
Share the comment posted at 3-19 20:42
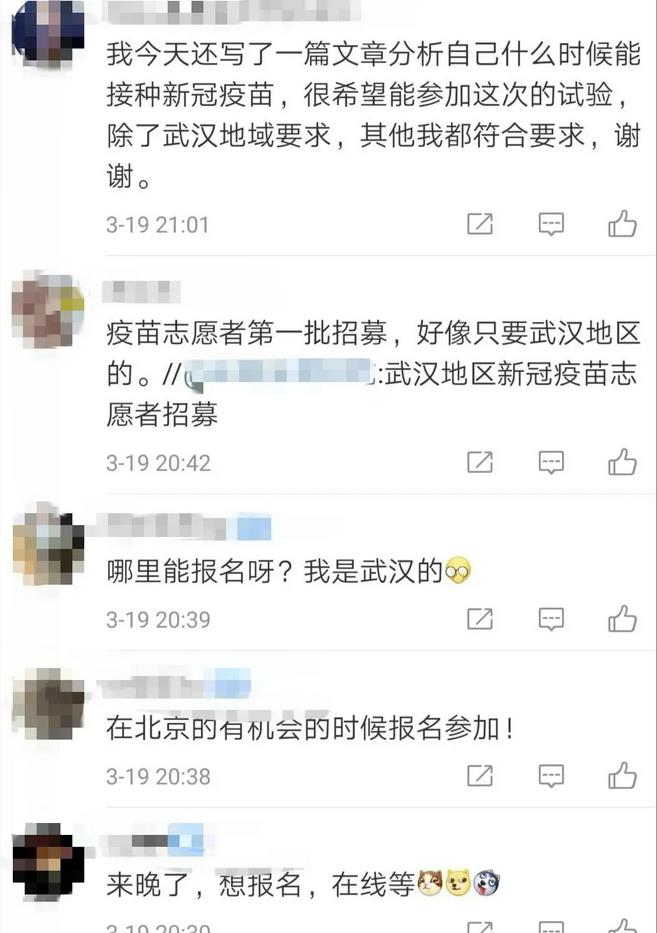pyautogui.click(x=480, y=462)
